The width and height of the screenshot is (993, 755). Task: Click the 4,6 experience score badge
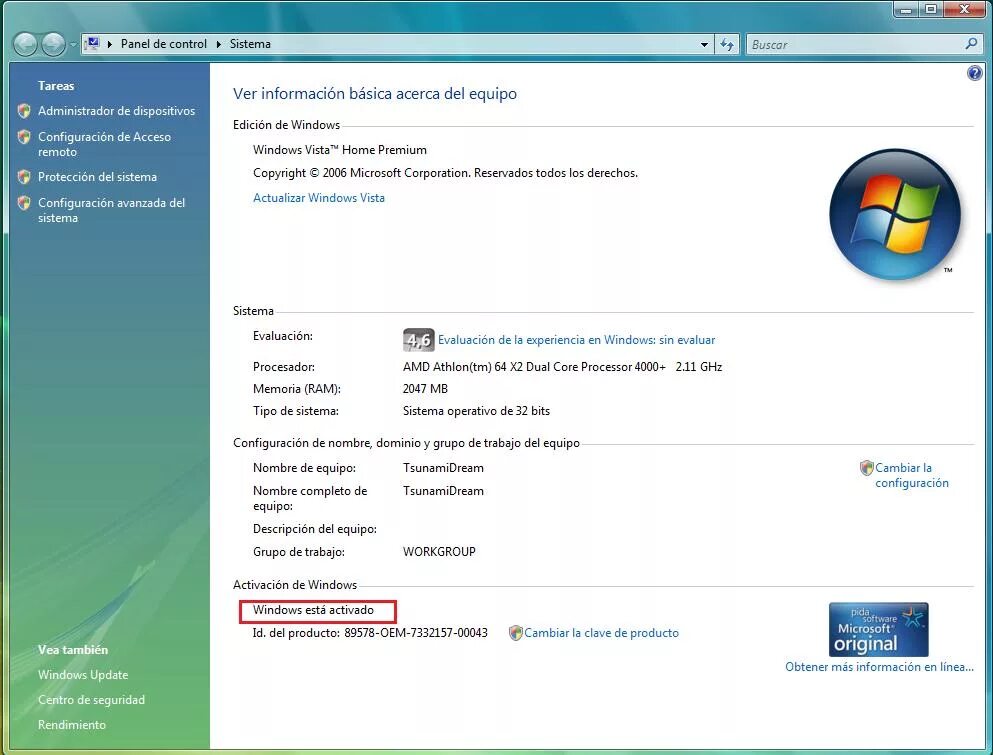(x=418, y=340)
